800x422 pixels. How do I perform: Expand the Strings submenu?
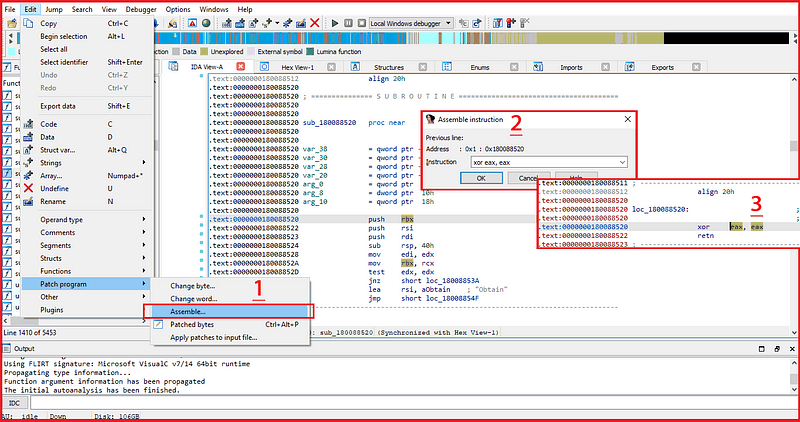coord(87,163)
